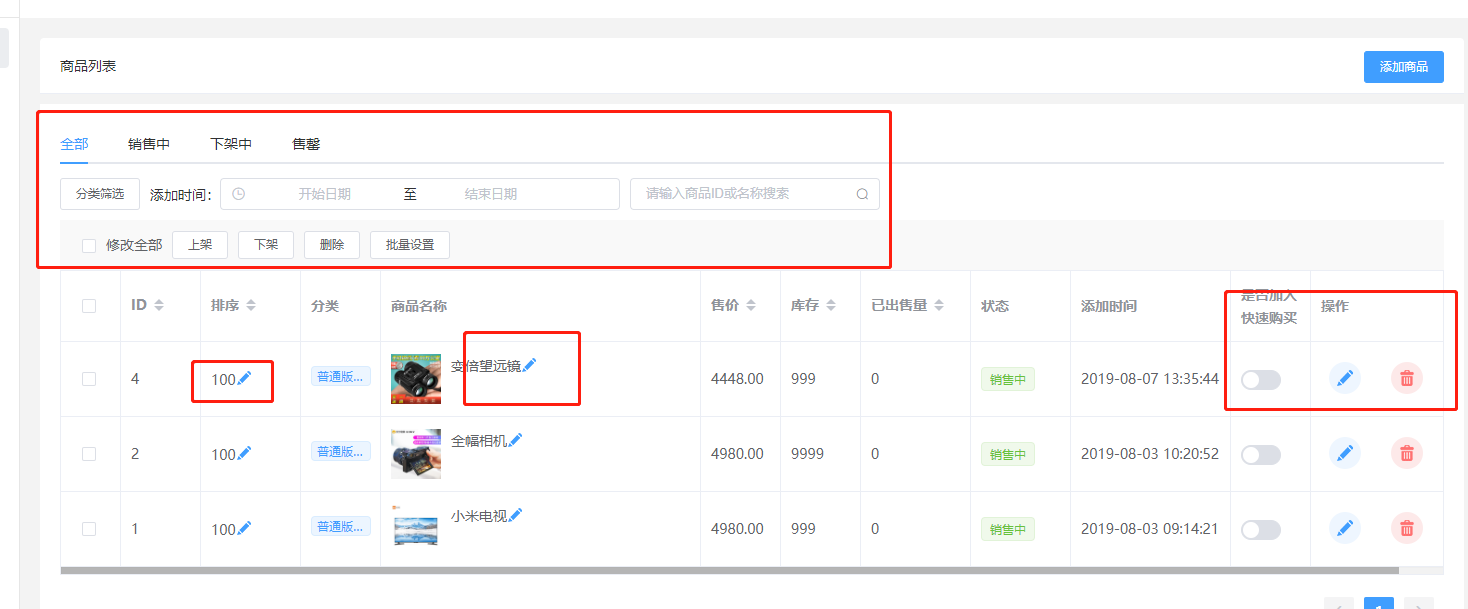Image resolution: width=1468 pixels, height=609 pixels.
Task: Click the search magnifier icon in search box
Action: coord(862,194)
